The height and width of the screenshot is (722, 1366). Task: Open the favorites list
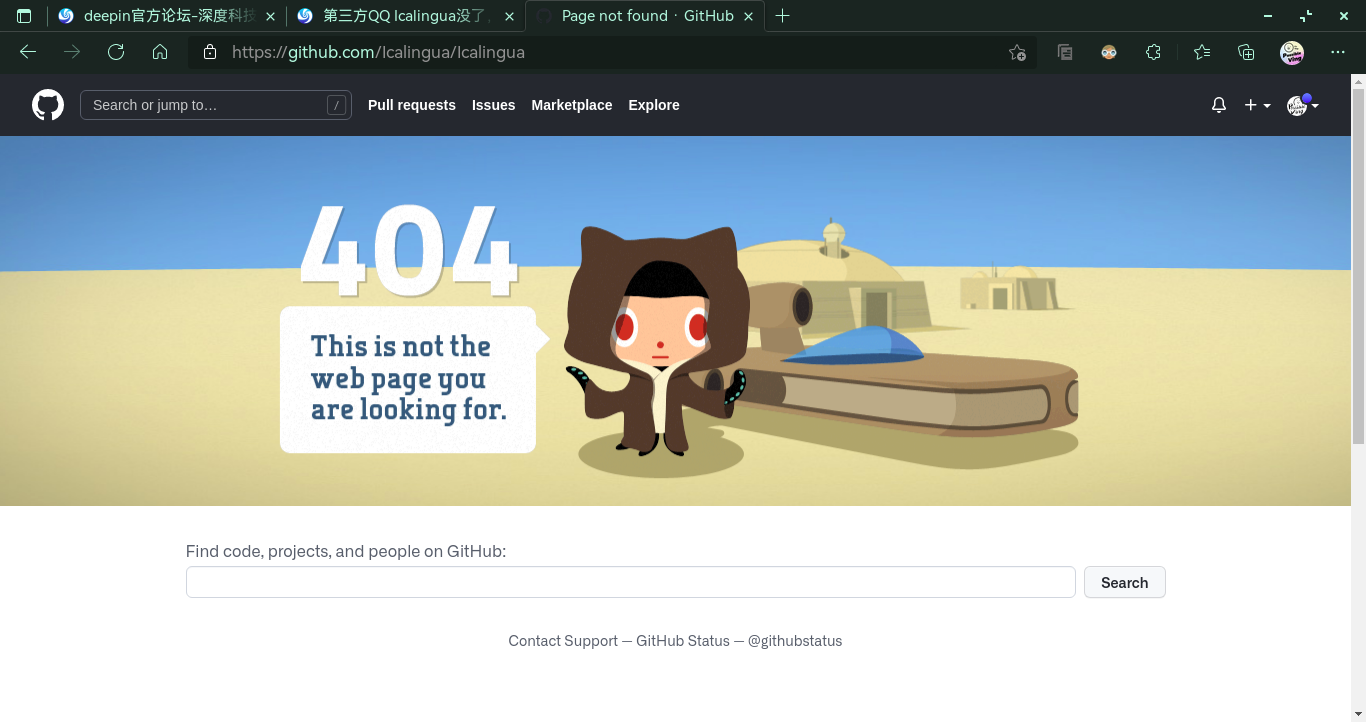click(1202, 52)
